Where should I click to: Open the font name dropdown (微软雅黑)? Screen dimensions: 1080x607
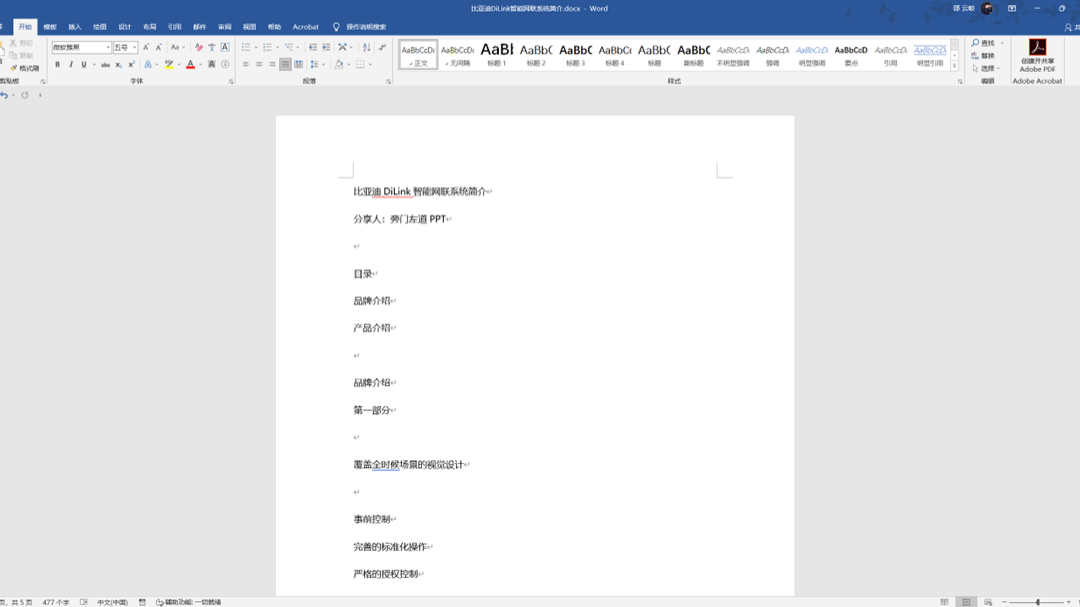pos(81,47)
